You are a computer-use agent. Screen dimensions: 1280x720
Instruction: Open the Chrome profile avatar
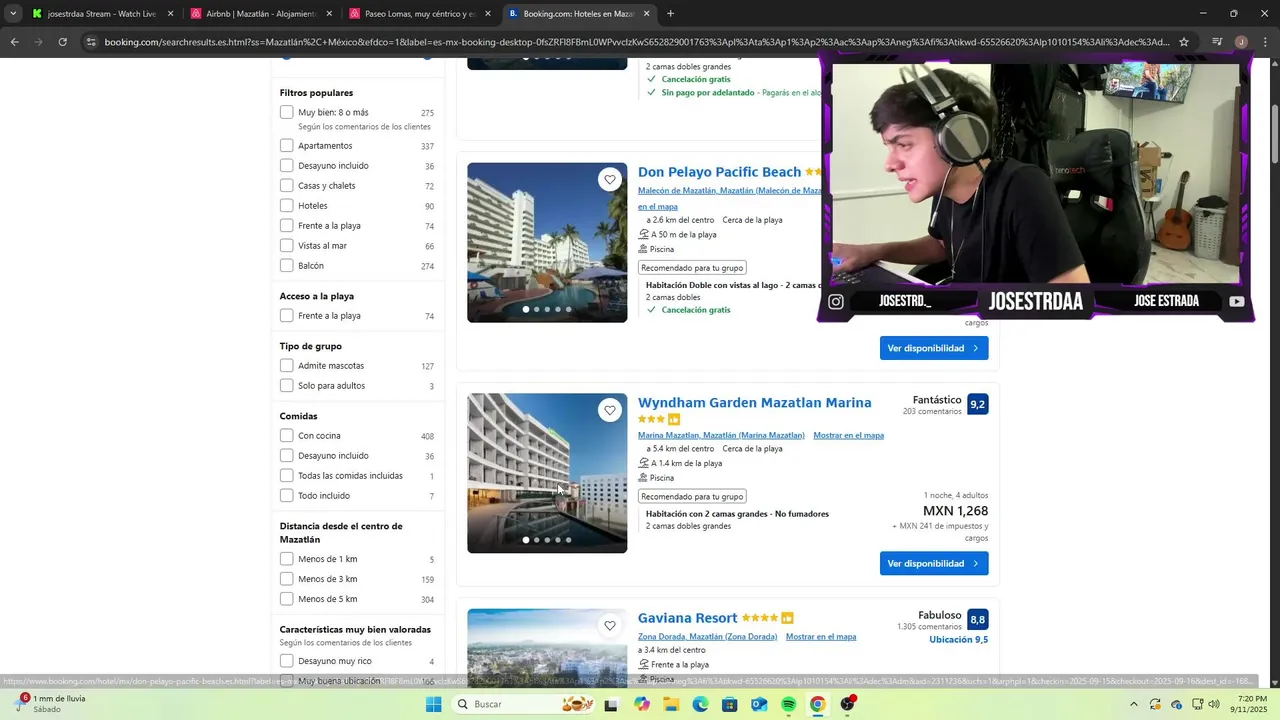tap(1241, 42)
